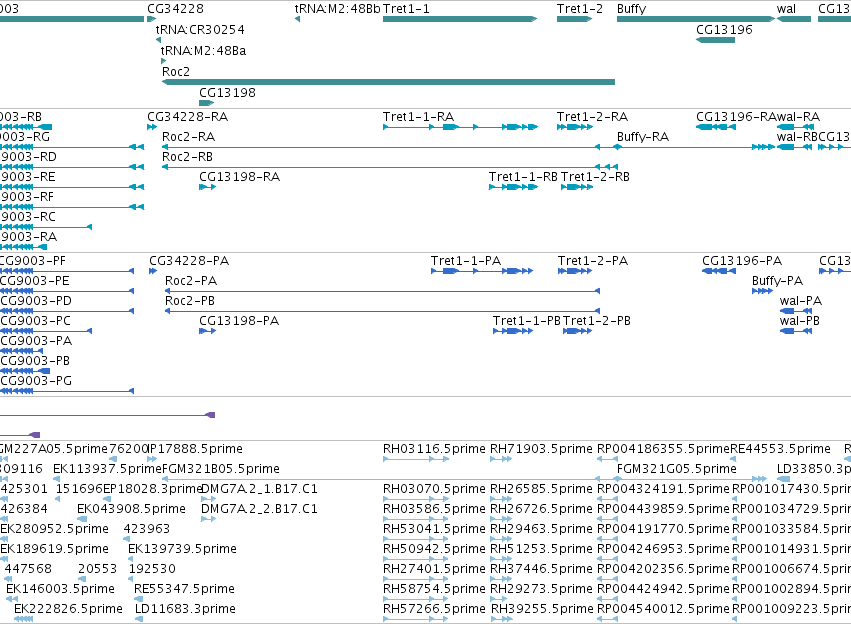Viewport: 851px width, 624px height.
Task: Select the Buffy gene feature
Action: [x=696, y=19]
